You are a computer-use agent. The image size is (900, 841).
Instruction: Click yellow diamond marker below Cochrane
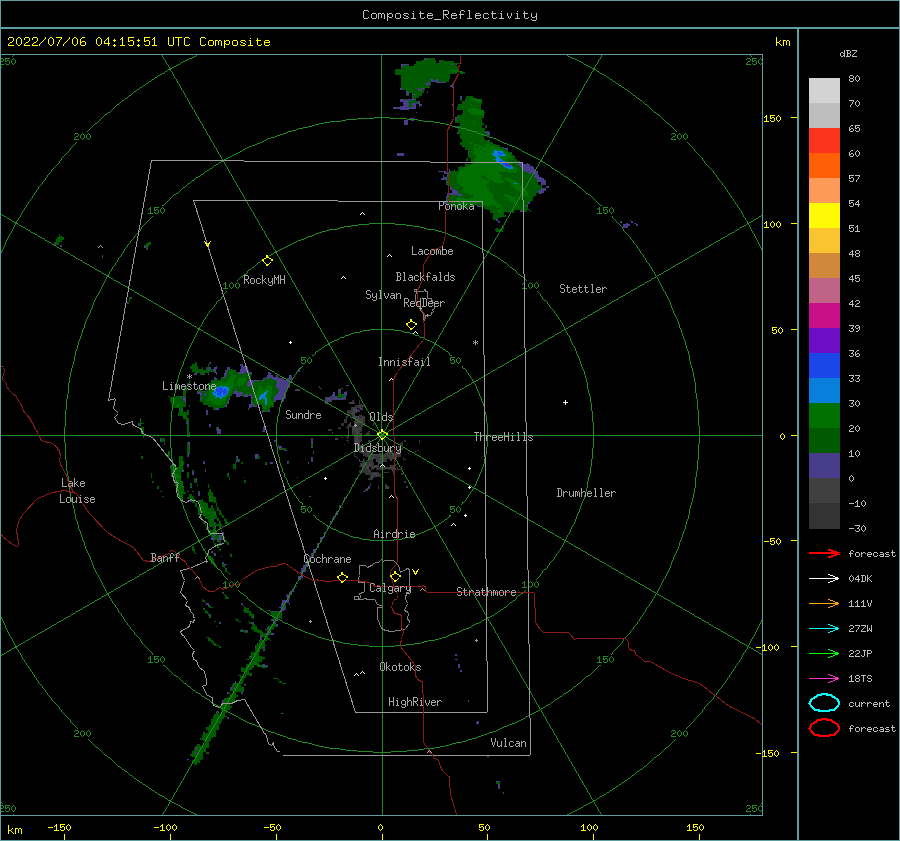click(x=342, y=578)
